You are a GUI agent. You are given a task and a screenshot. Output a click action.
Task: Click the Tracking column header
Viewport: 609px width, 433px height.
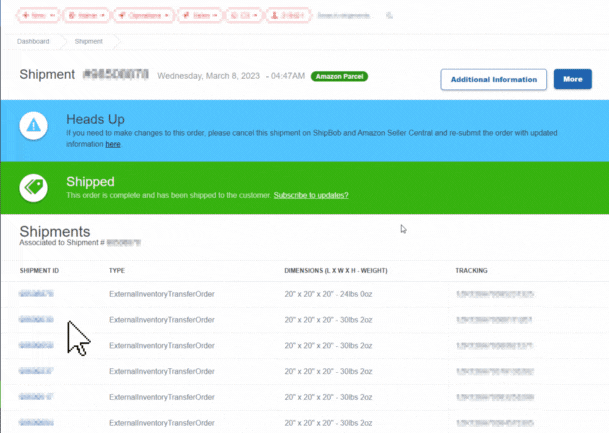[x=472, y=271]
